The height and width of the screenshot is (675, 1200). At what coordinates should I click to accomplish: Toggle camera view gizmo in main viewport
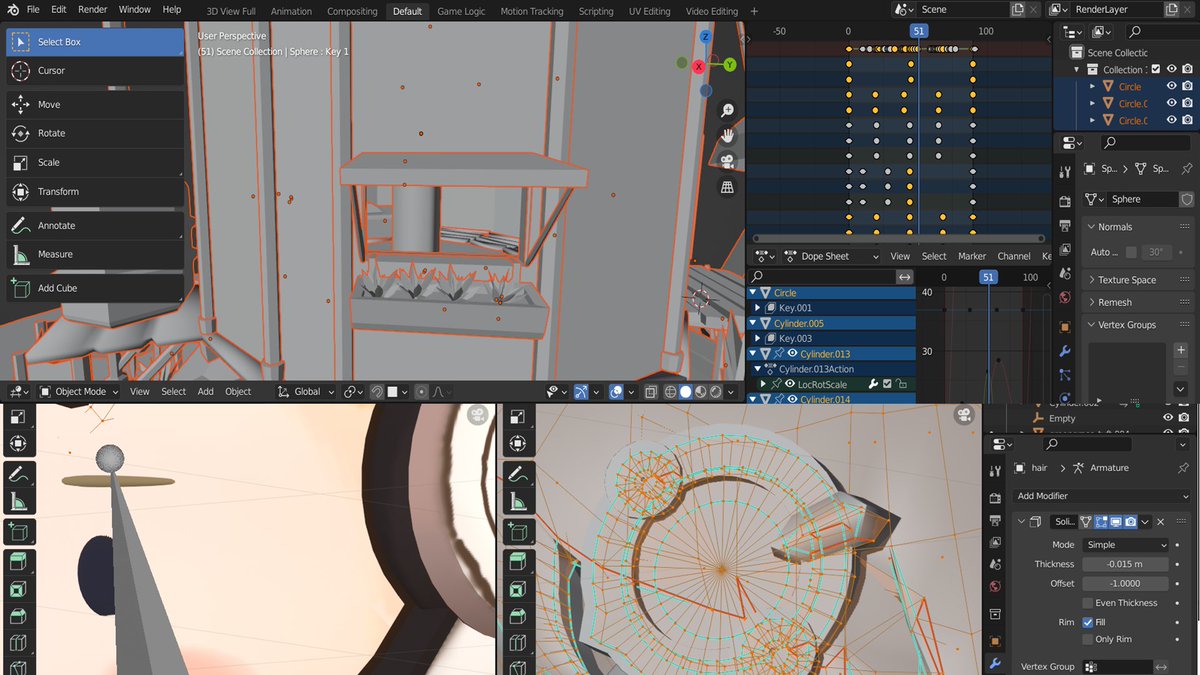727,161
